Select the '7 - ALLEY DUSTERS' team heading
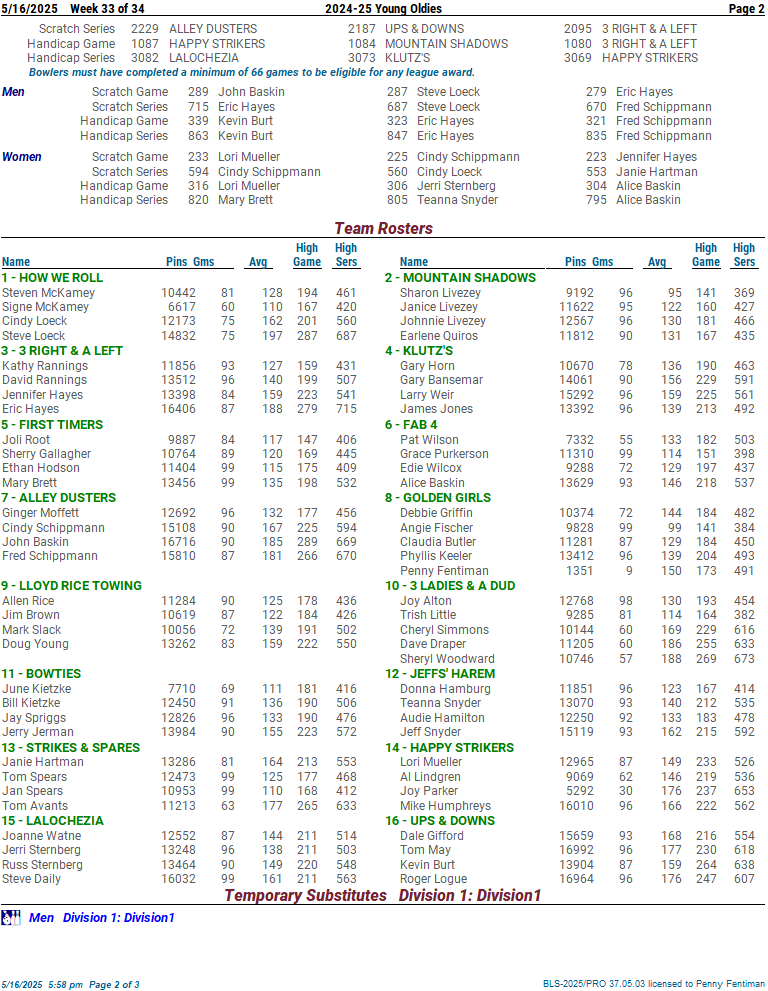 [58, 498]
